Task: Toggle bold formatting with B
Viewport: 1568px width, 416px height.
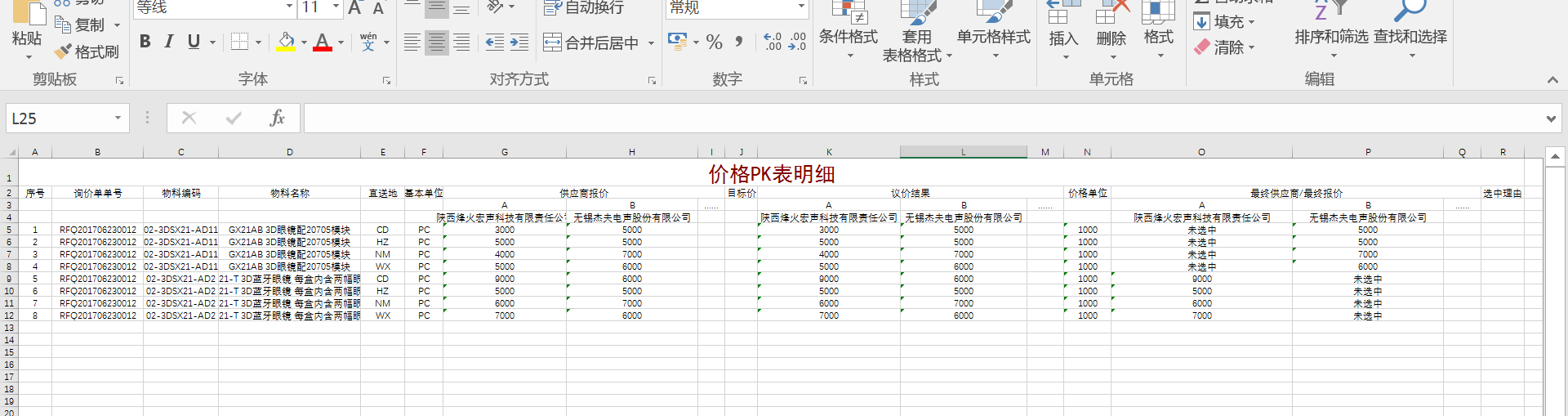Action: point(145,42)
